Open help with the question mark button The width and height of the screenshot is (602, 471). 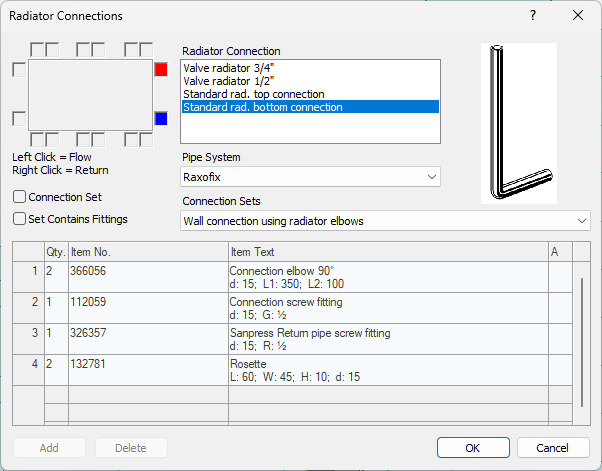pos(533,15)
